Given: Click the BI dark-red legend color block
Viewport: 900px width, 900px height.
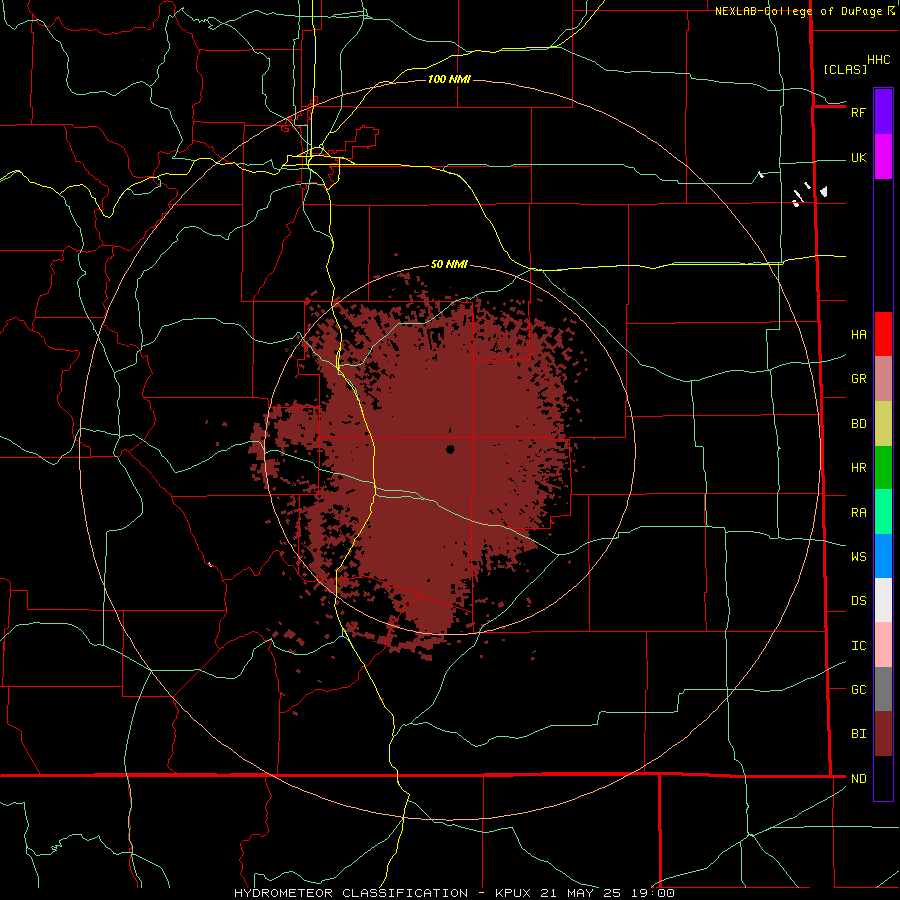Looking at the screenshot, I should 883,734.
